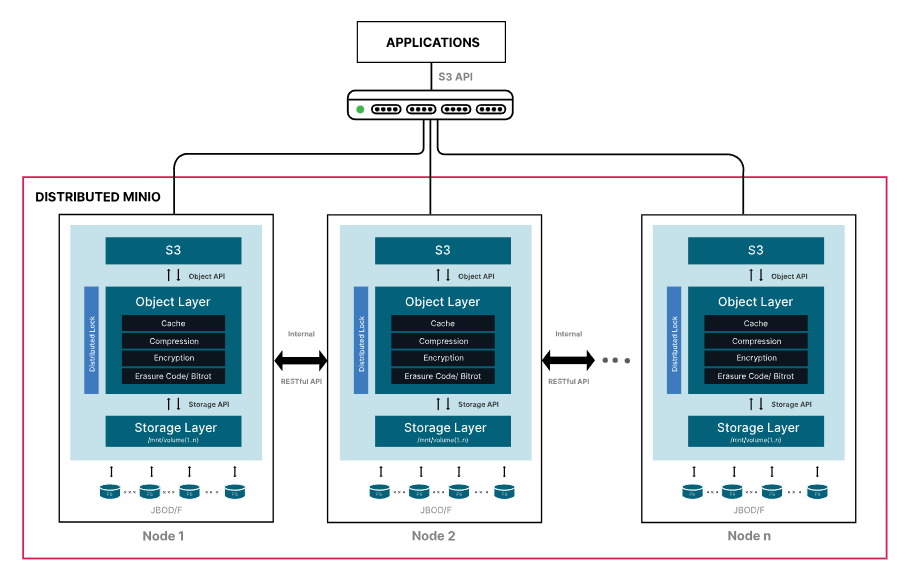The width and height of the screenshot is (912, 579).
Task: Click the 'JBOD/F' label in Node 1
Action: [x=166, y=510]
